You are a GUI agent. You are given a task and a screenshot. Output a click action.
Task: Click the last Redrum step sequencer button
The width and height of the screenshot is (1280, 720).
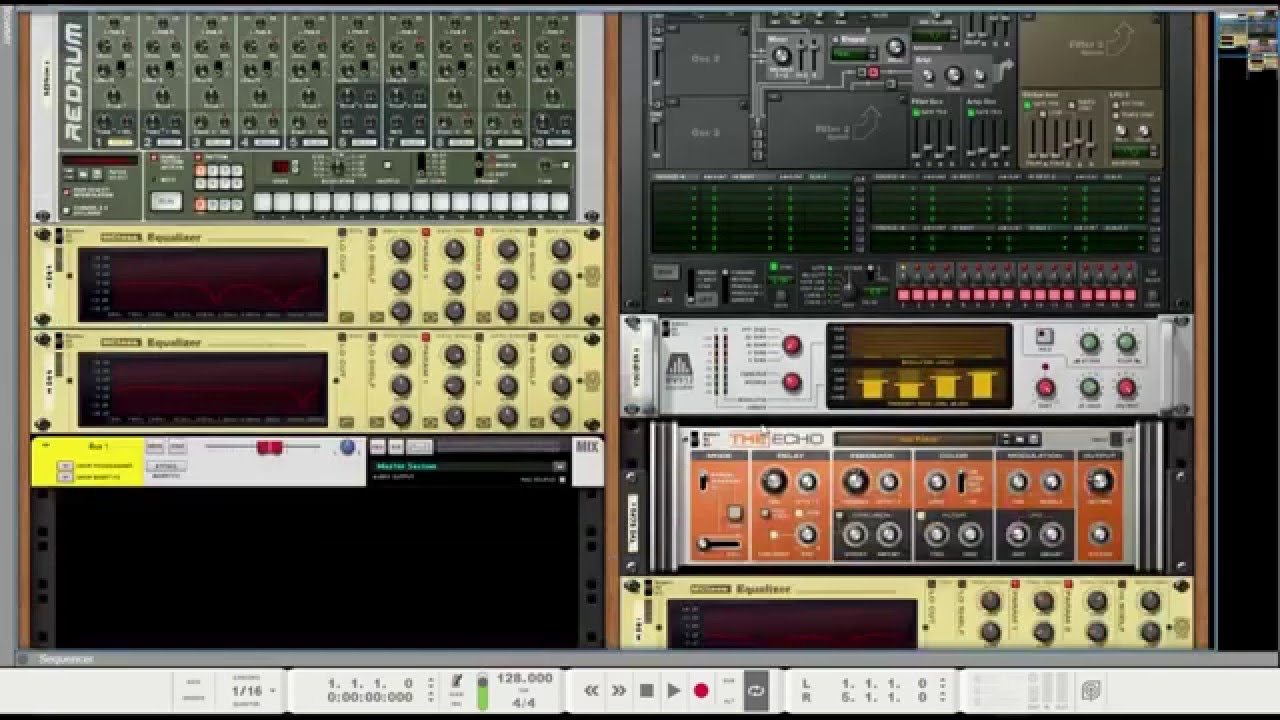tap(559, 202)
